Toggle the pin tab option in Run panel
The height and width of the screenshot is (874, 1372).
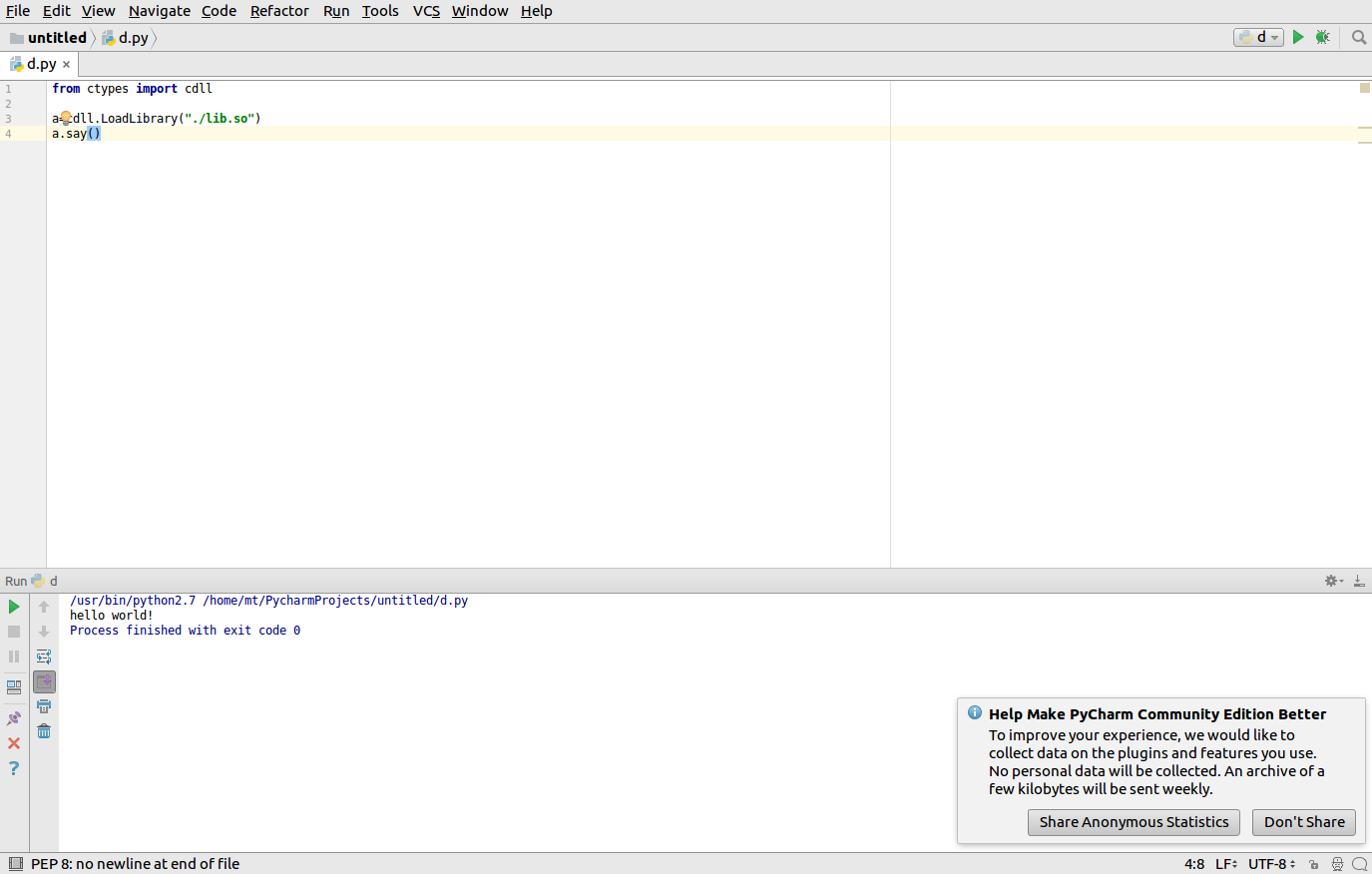pos(14,718)
